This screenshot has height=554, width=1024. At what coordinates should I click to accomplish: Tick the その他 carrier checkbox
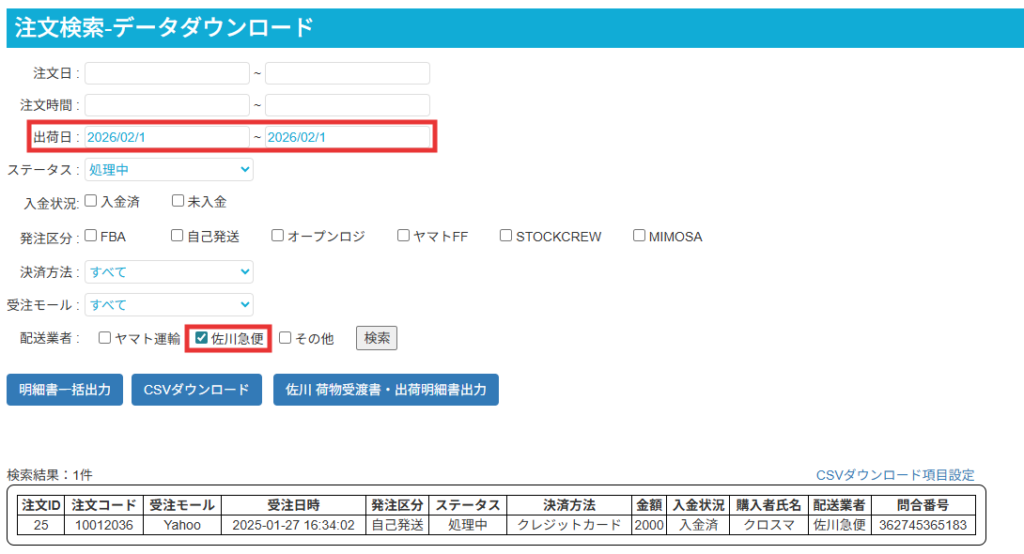pos(285,338)
